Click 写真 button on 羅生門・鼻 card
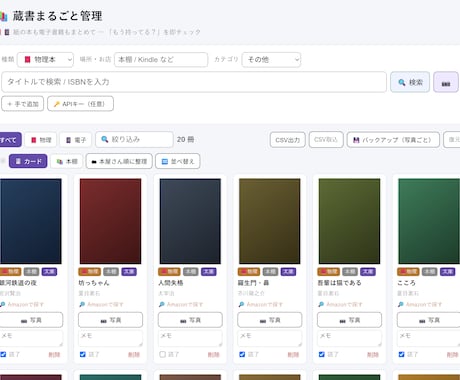Screen dimensions: 460x380 click(x=270, y=320)
